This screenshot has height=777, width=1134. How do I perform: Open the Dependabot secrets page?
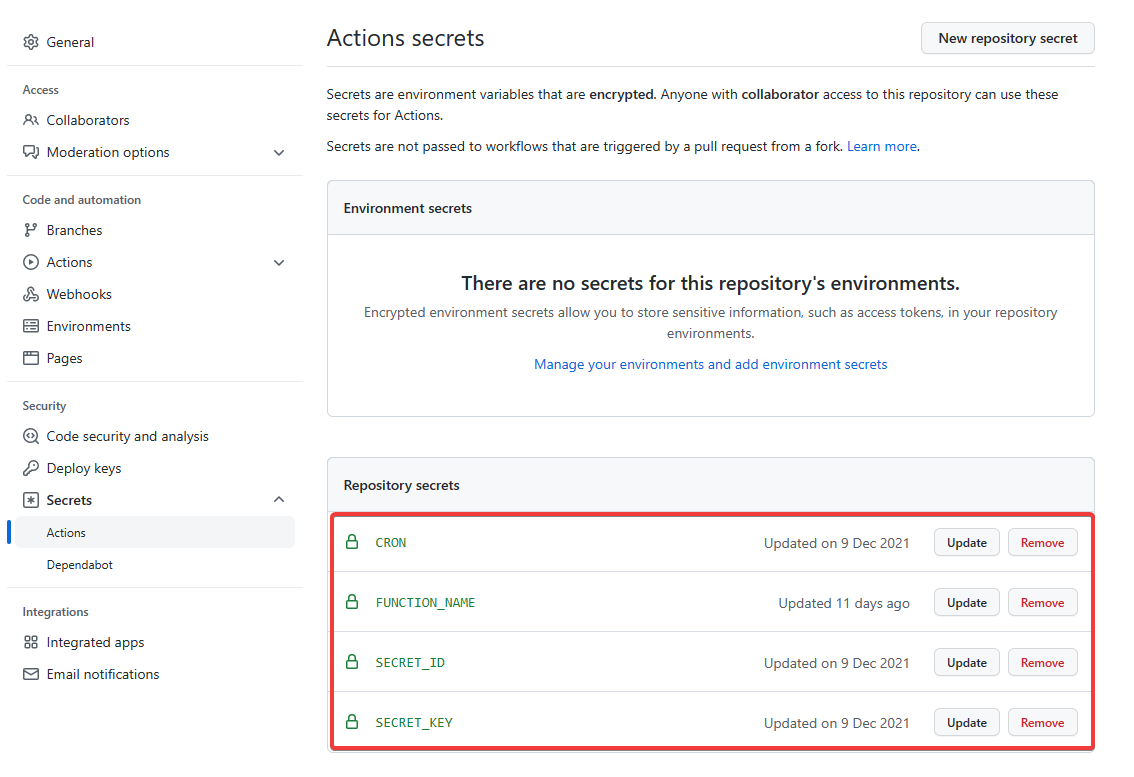(80, 565)
